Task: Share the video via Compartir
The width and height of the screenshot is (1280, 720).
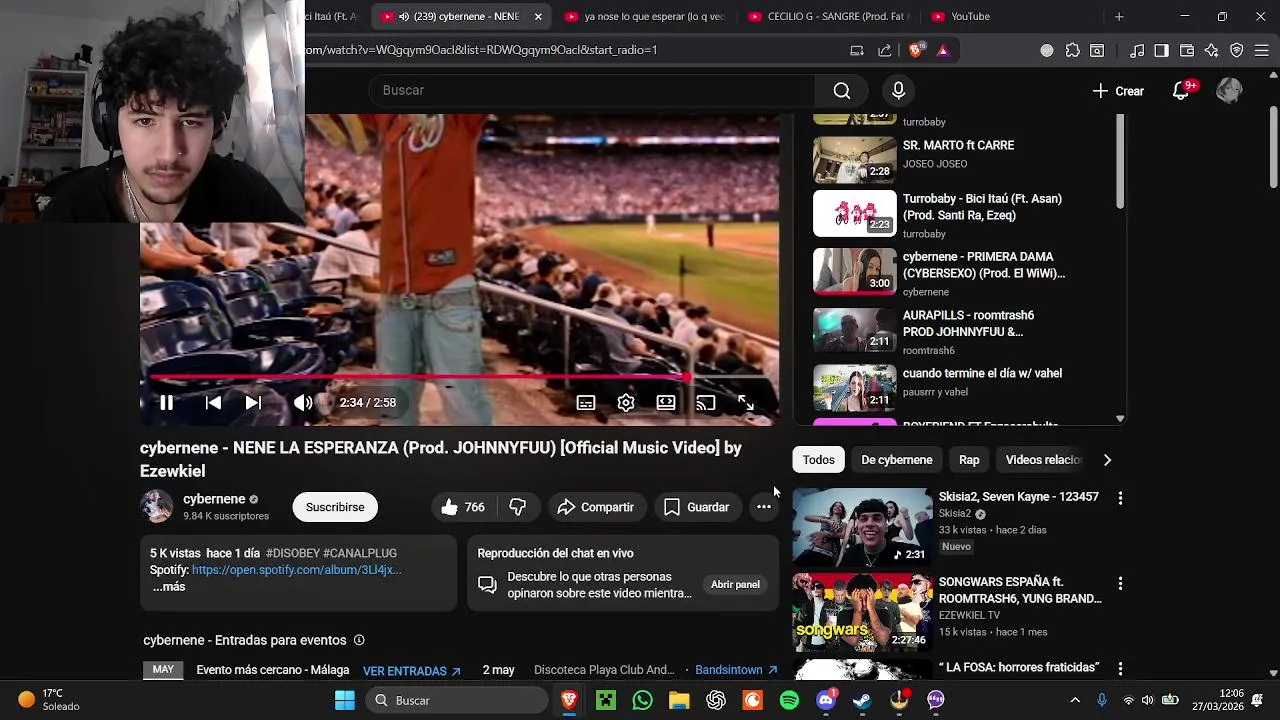Action: click(596, 507)
